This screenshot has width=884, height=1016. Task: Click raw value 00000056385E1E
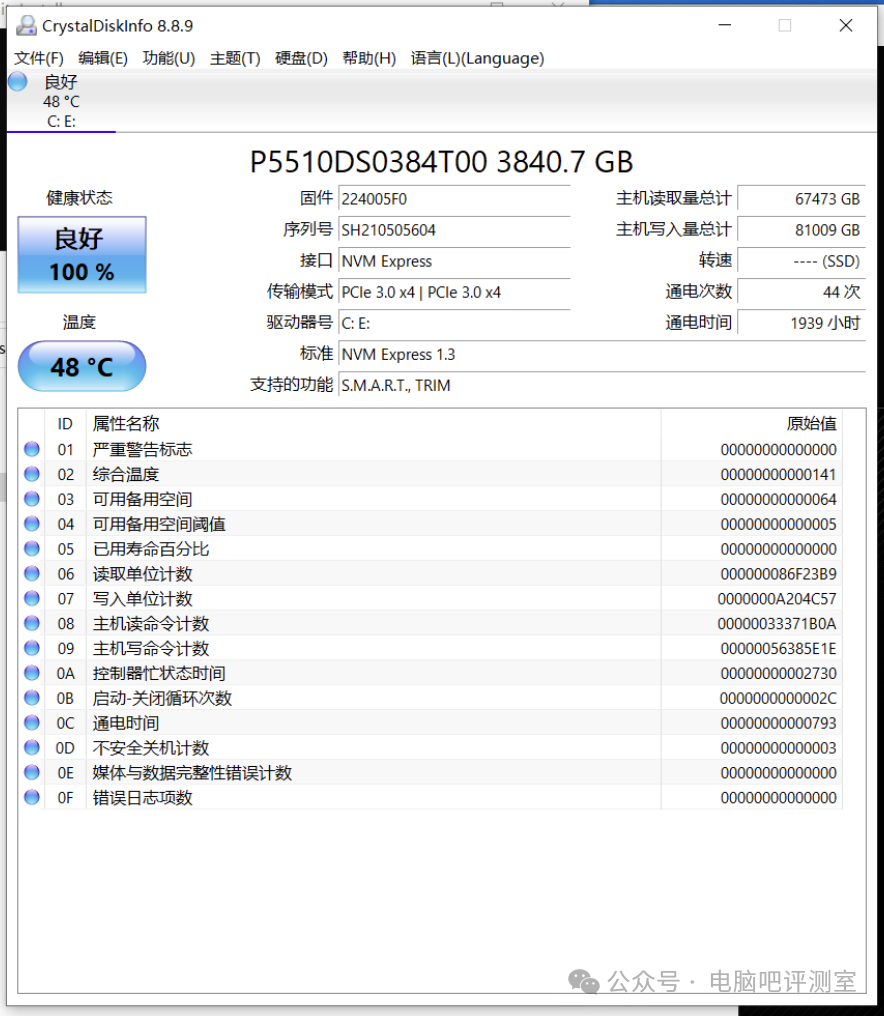point(778,649)
